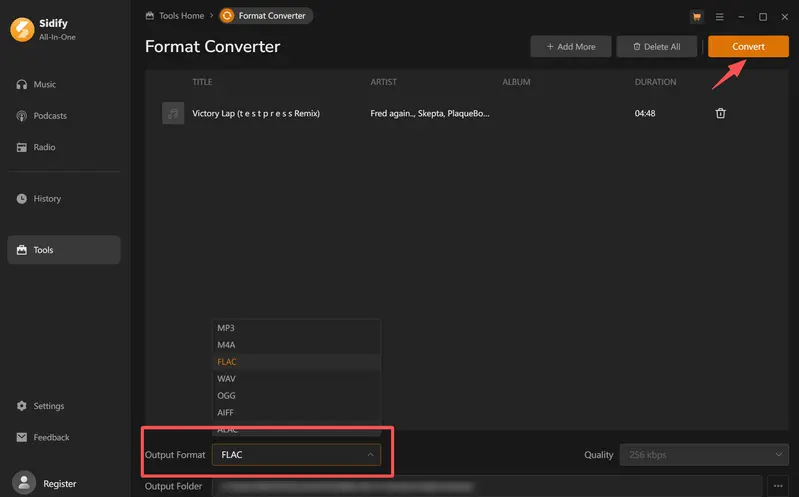The image size is (799, 497).
Task: Open the History page
Action: point(64,199)
